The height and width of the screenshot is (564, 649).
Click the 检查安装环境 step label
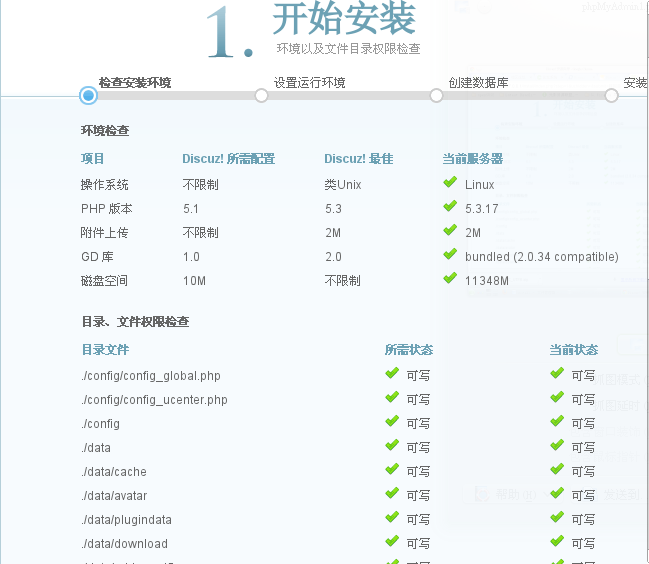[135, 83]
